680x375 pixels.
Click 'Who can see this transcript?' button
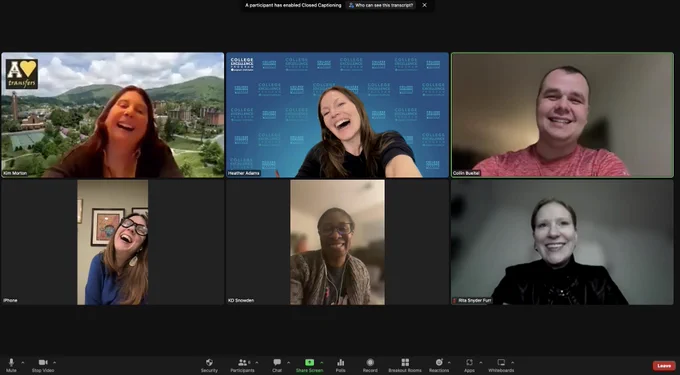(x=381, y=5)
